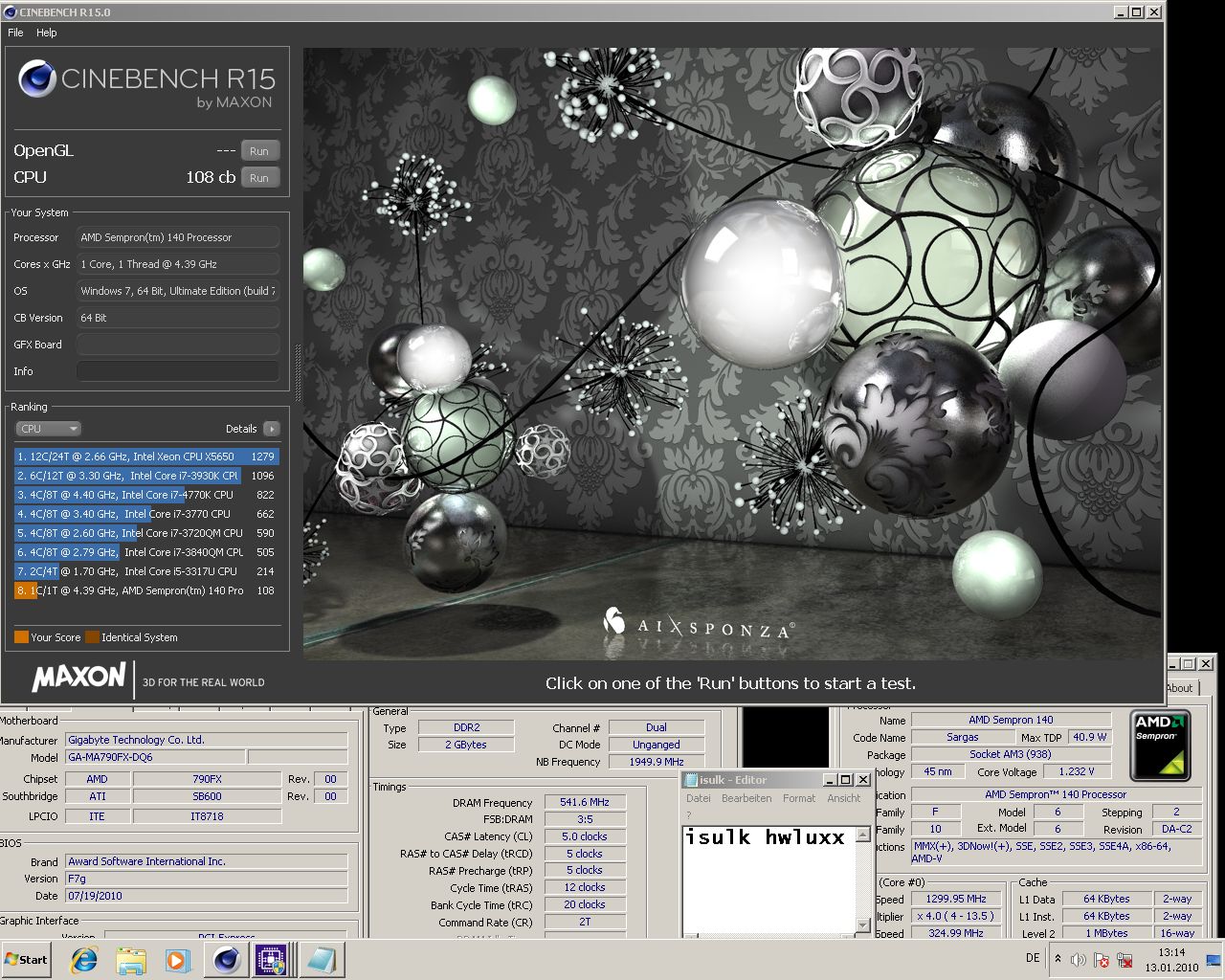Select the Core i7-3930K ranking row
1225x980 pixels.
(x=146, y=476)
